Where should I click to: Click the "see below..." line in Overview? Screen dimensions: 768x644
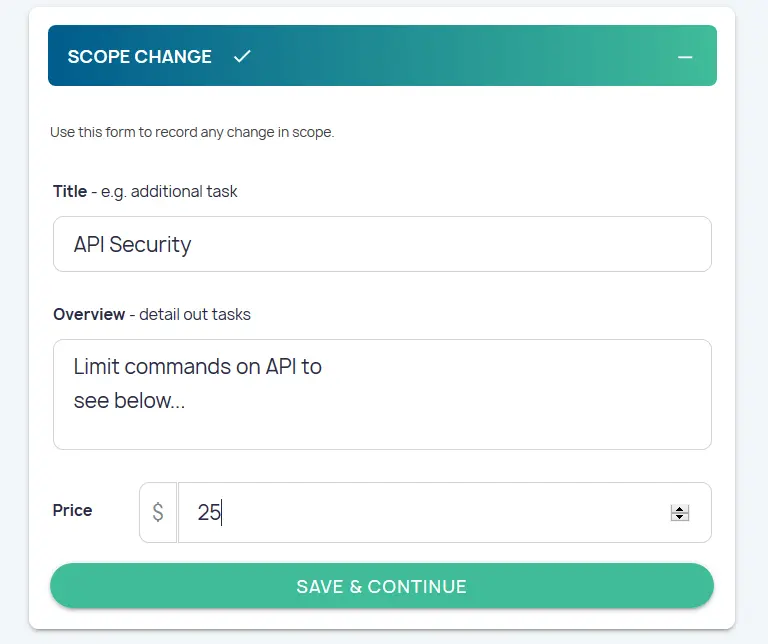click(129, 401)
